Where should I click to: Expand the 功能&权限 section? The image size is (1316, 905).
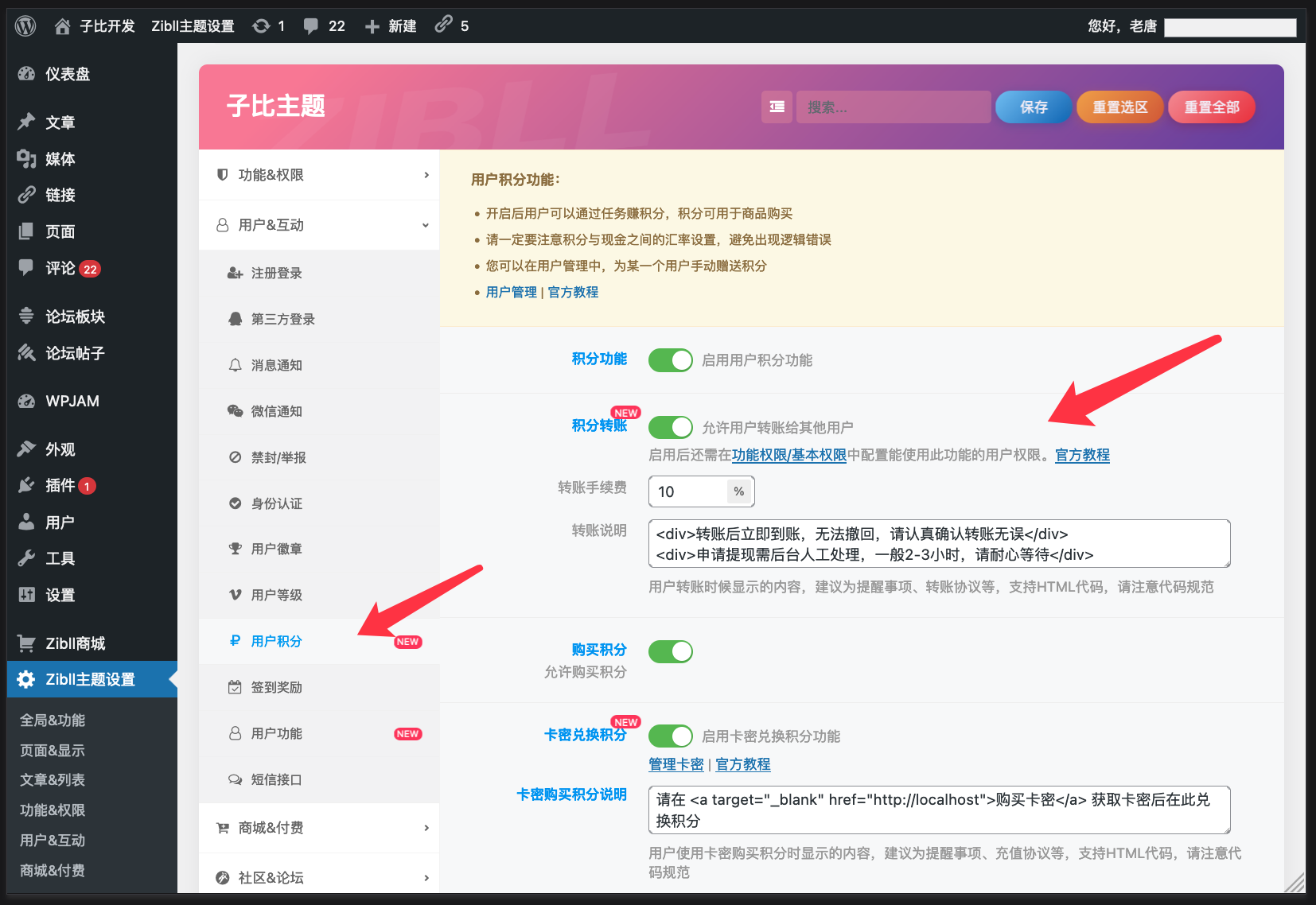click(318, 174)
